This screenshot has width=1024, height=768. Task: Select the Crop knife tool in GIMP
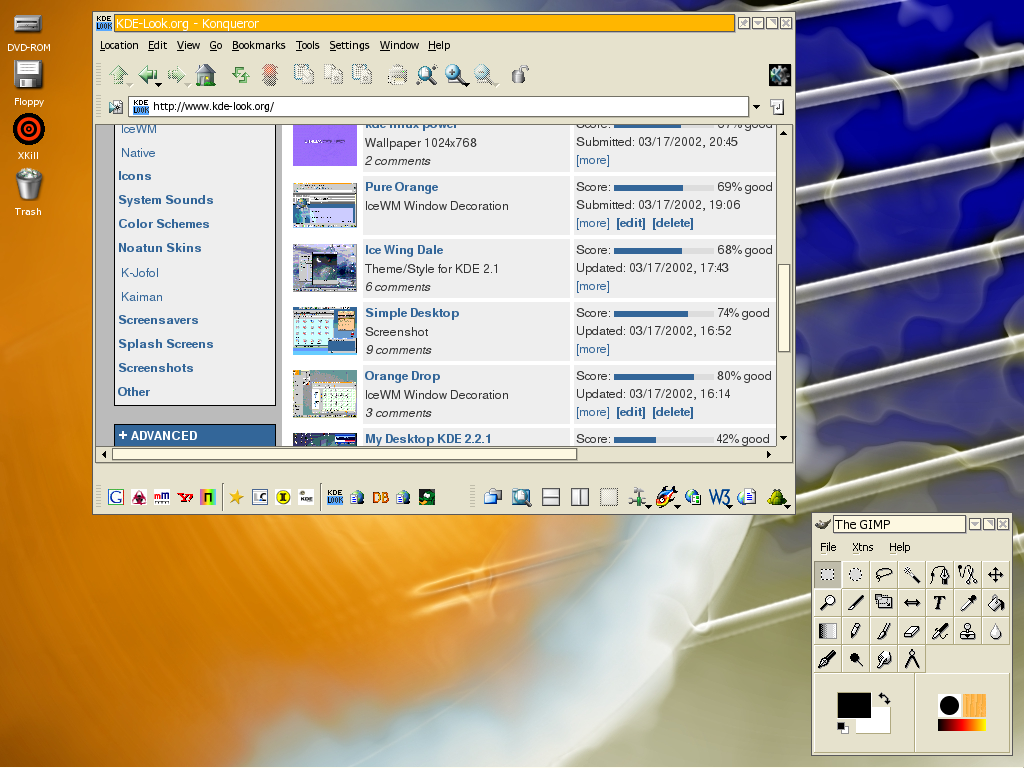[856, 603]
